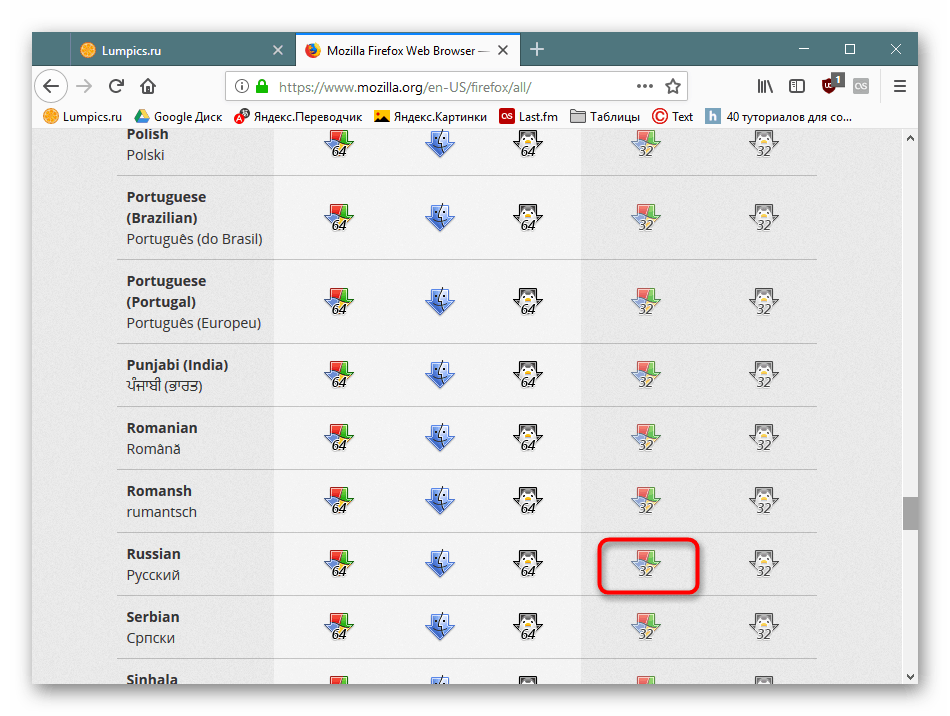Download Portuguese (Portugal) macOS build
This screenshot has height=716, width=950.
440,301
